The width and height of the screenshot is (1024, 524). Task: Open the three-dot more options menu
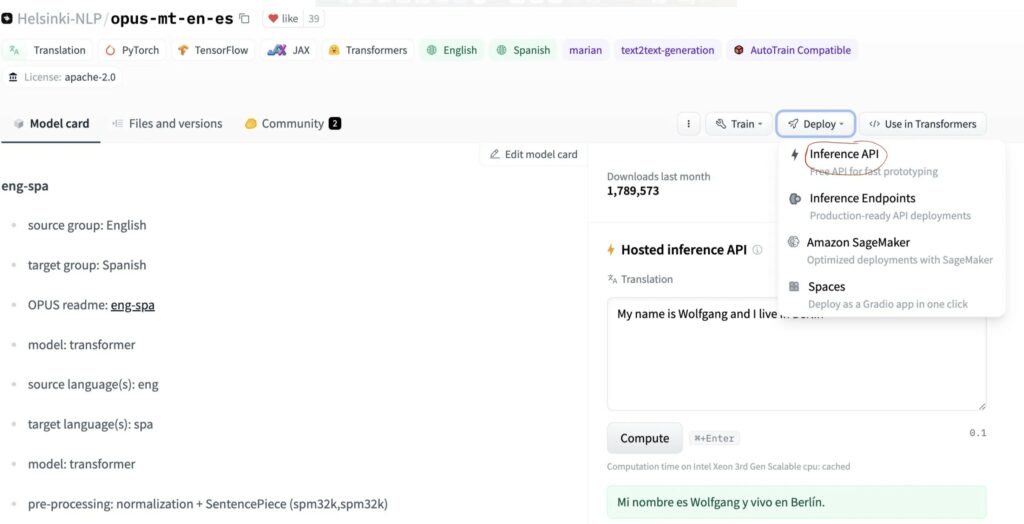pos(687,124)
